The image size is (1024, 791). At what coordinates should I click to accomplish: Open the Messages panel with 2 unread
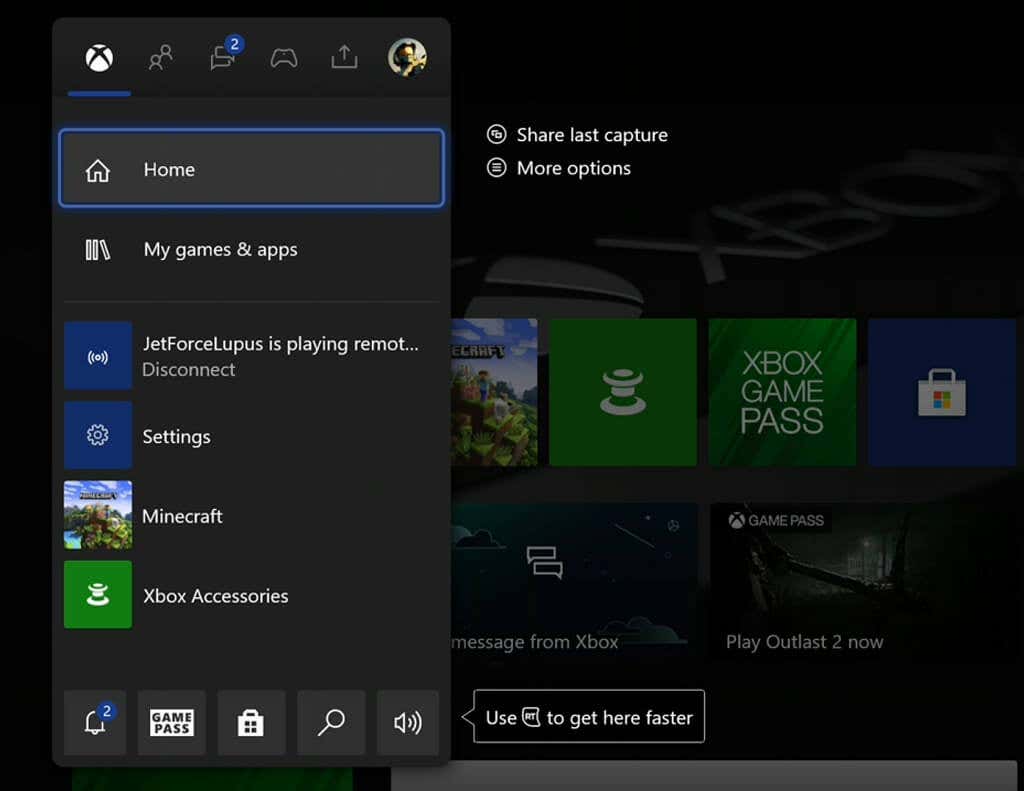coord(222,58)
